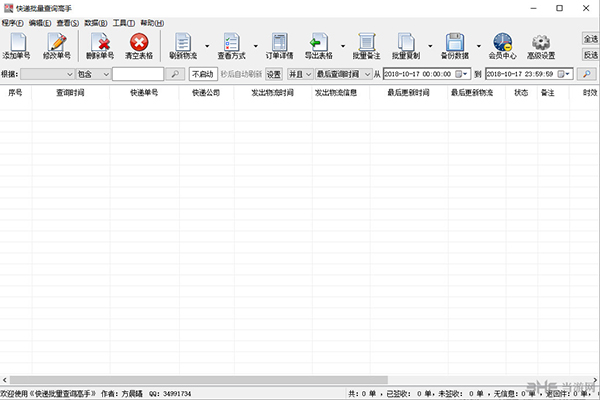Screen dimensions: 600x400
Task: Expand the 批量复制 dropdown arrow
Action: [430, 46]
